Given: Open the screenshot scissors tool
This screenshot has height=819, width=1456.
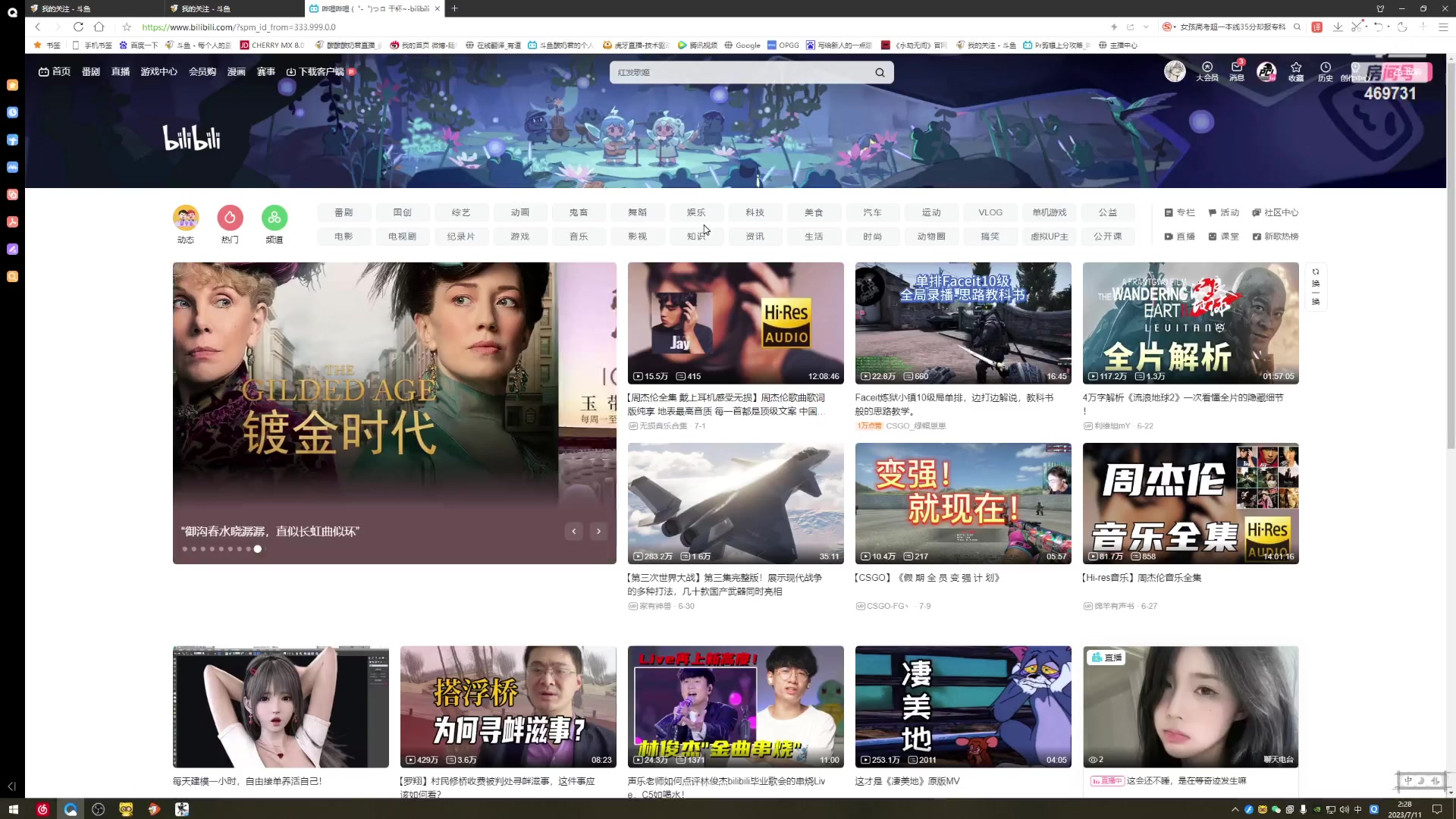Looking at the screenshot, I should [1357, 27].
